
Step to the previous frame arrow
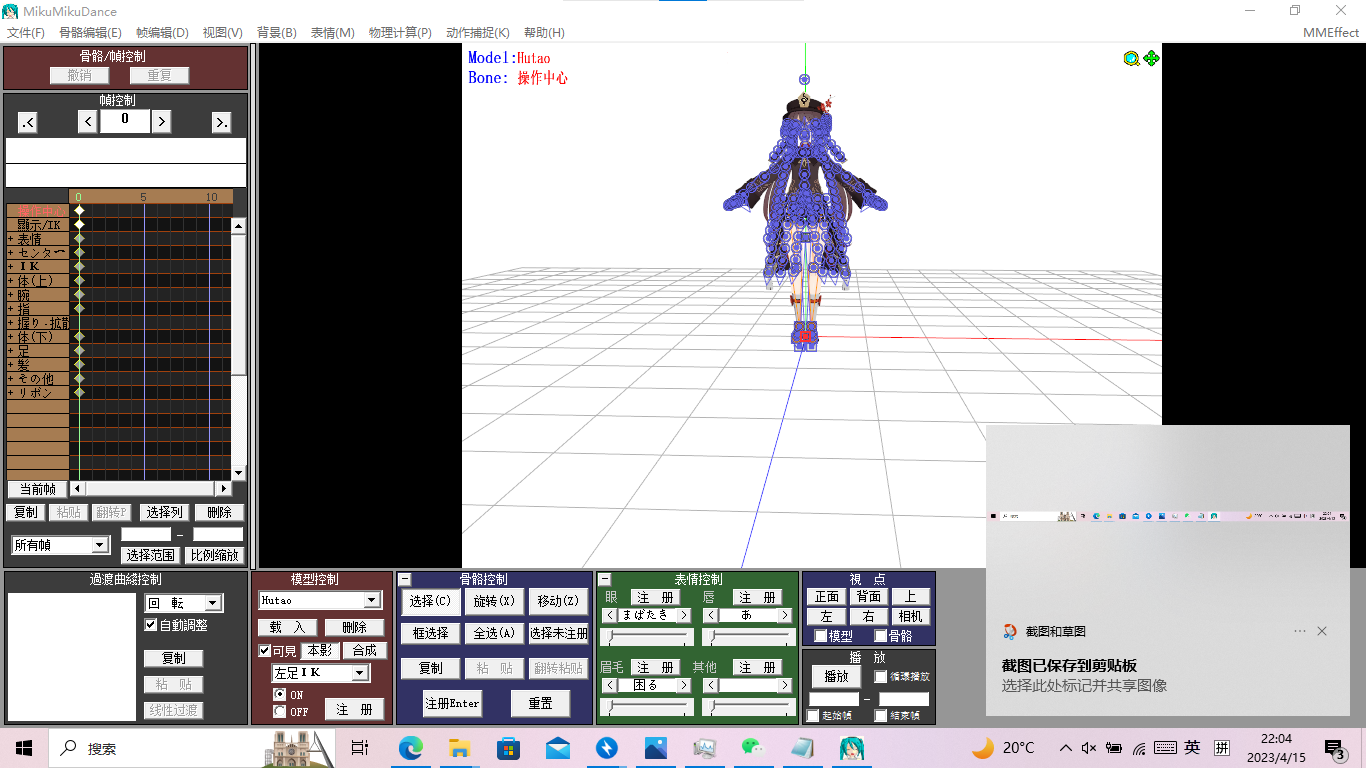(88, 122)
